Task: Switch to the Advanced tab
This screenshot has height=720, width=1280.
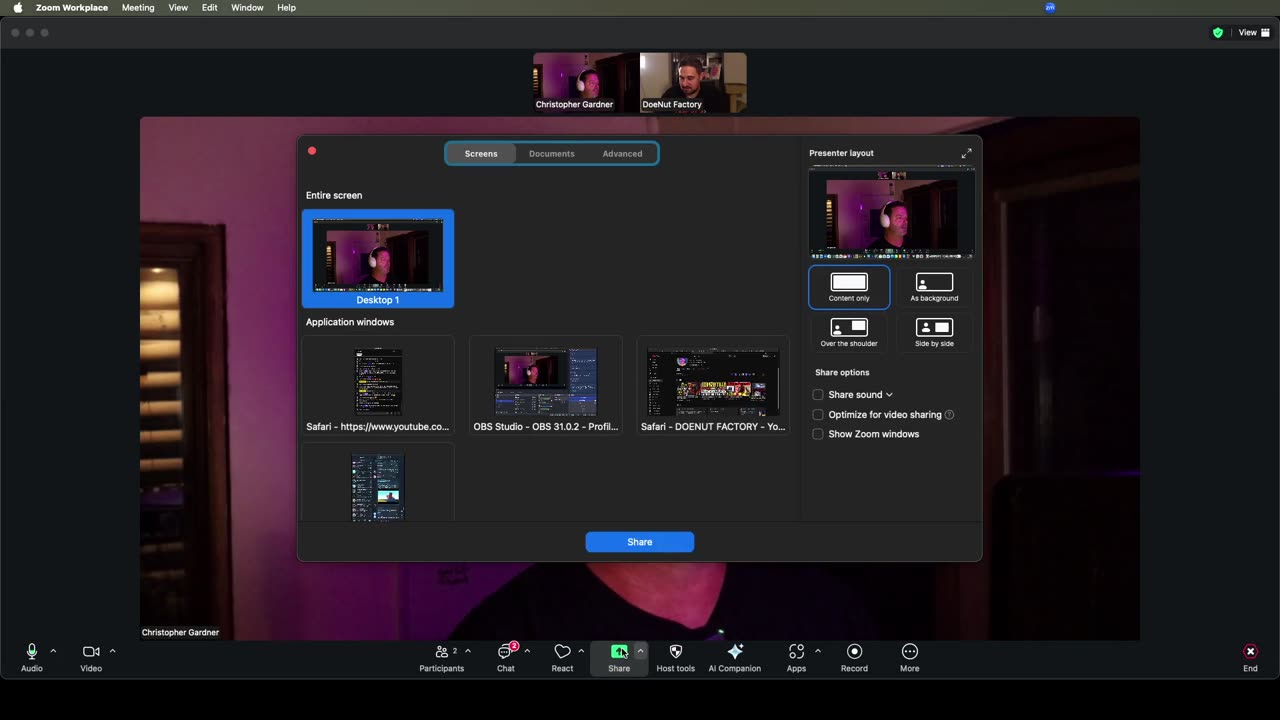Action: tap(622, 154)
